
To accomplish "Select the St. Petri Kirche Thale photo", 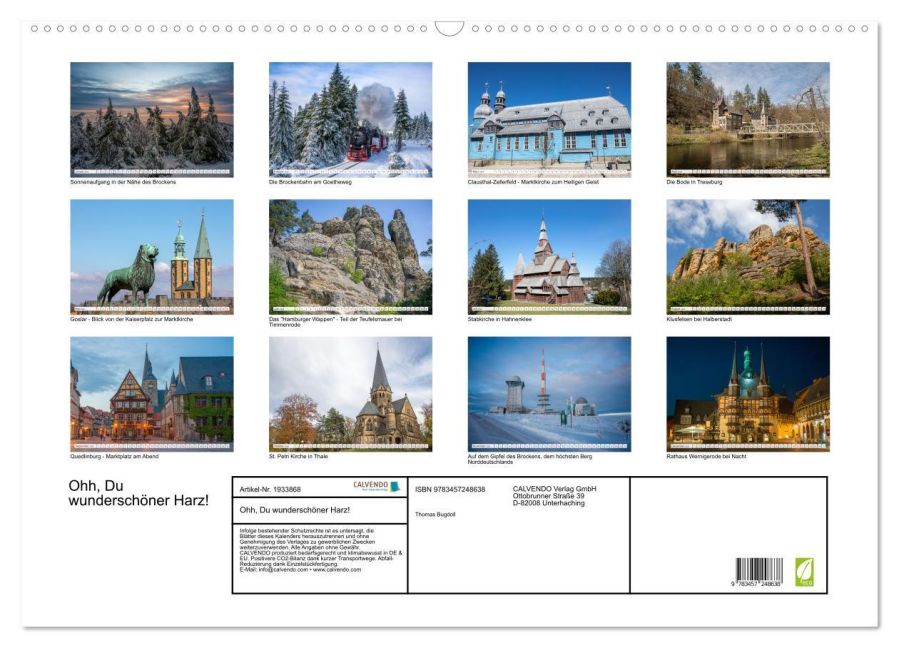I will point(350,393).
